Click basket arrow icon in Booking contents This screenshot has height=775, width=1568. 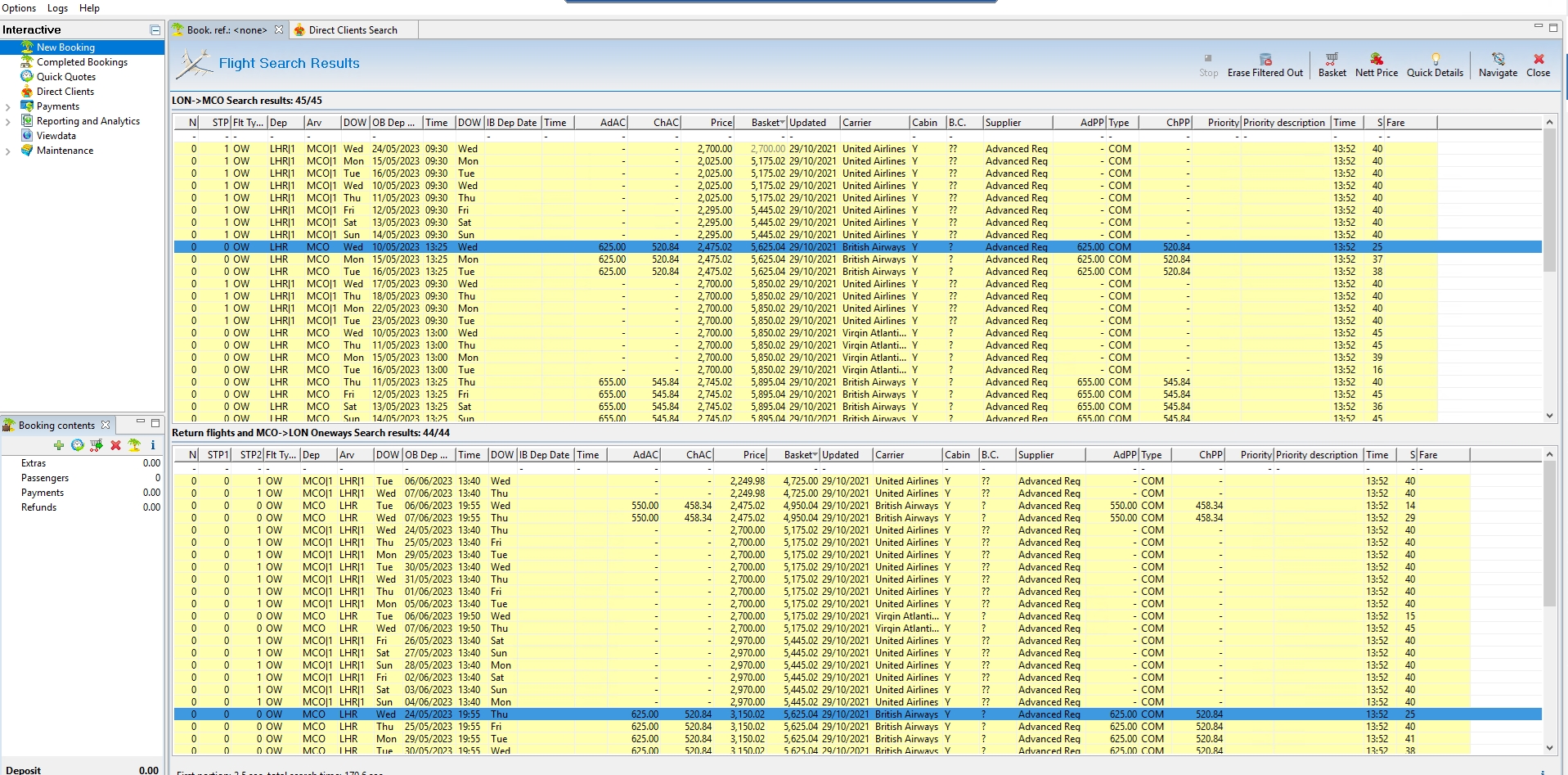(x=97, y=445)
